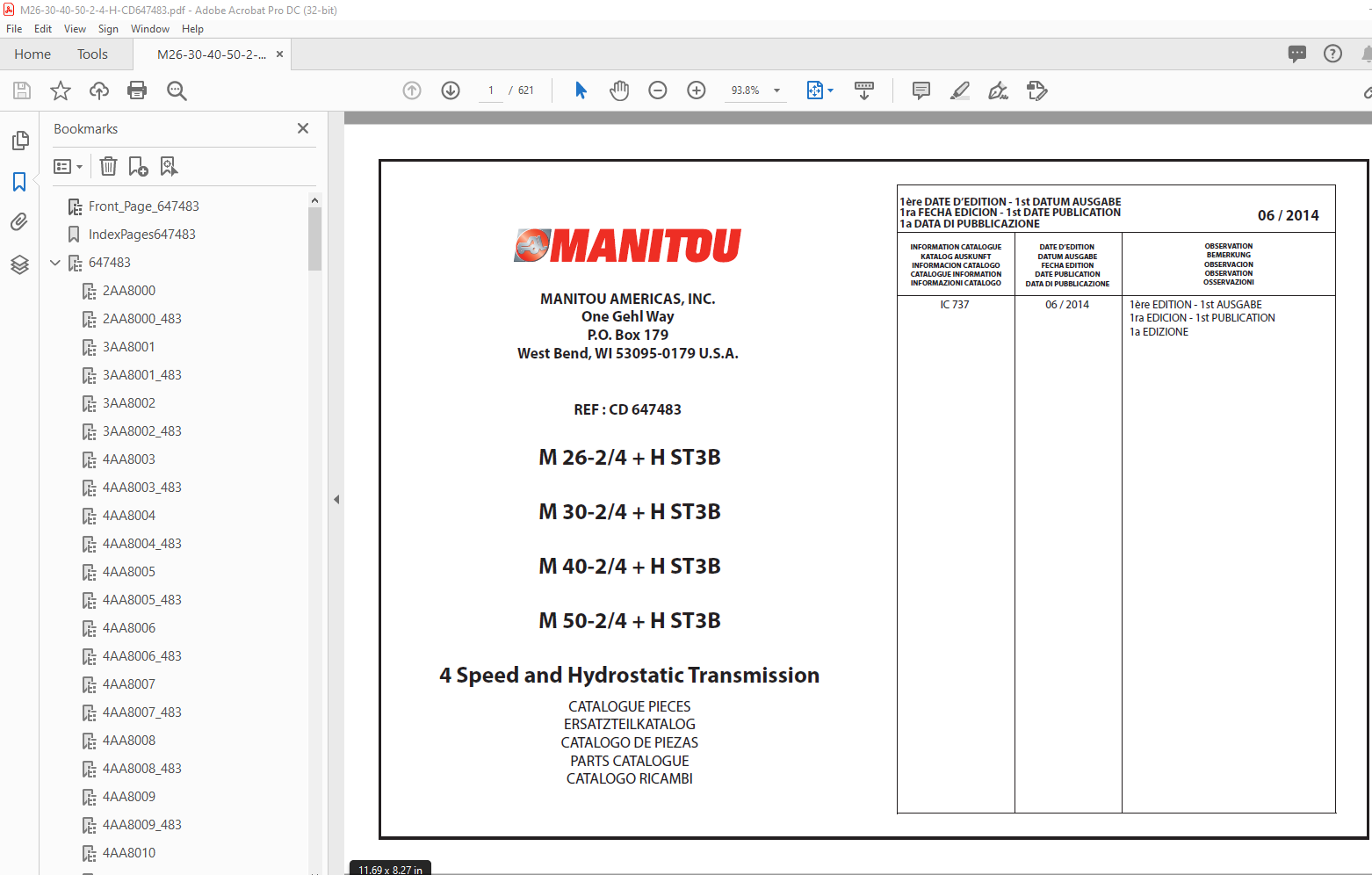Open the Window menu
The image size is (1372, 875).
150,29
